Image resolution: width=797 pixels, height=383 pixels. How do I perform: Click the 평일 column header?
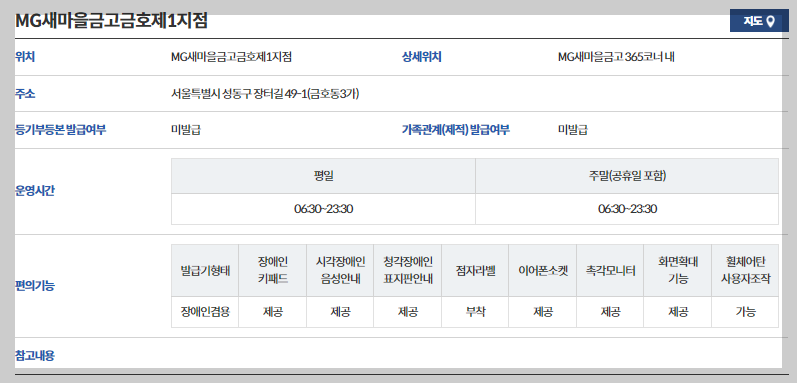323,176
